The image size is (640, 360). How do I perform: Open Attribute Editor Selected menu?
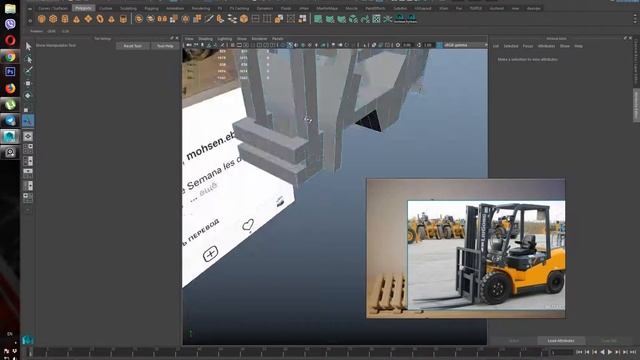pos(511,46)
